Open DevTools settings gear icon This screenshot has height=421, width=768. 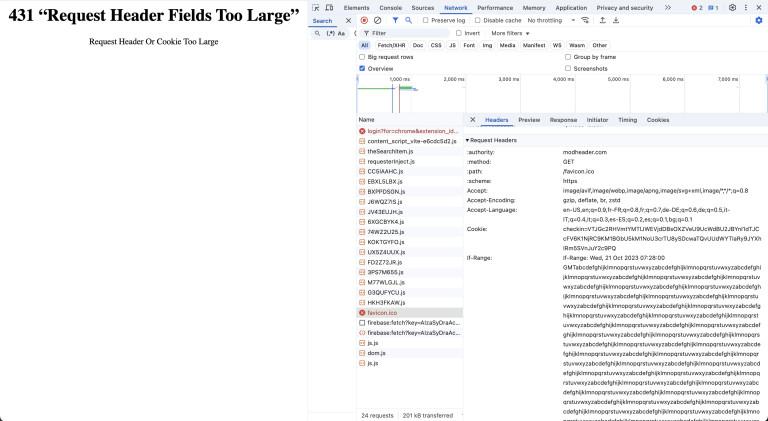(732, 8)
